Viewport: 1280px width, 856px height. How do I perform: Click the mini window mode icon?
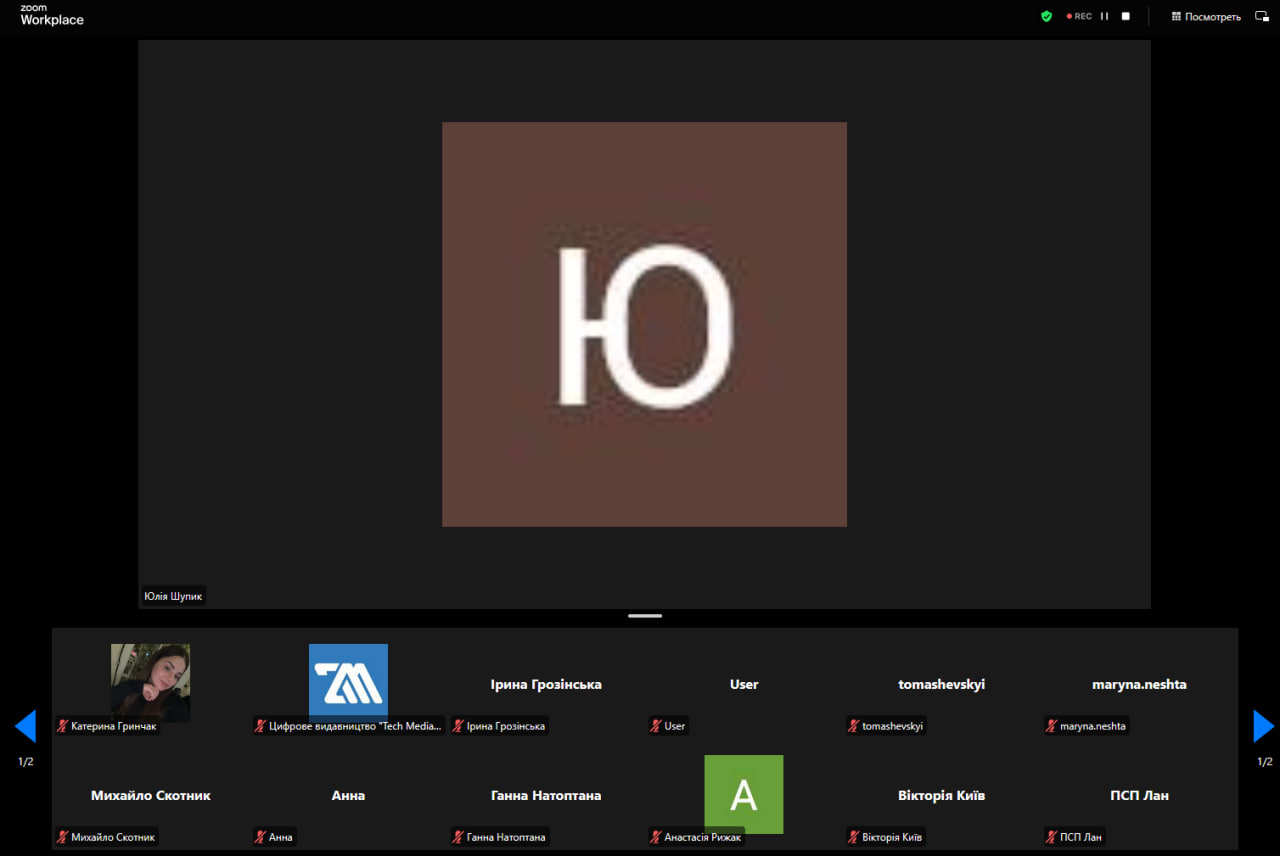[1262, 16]
